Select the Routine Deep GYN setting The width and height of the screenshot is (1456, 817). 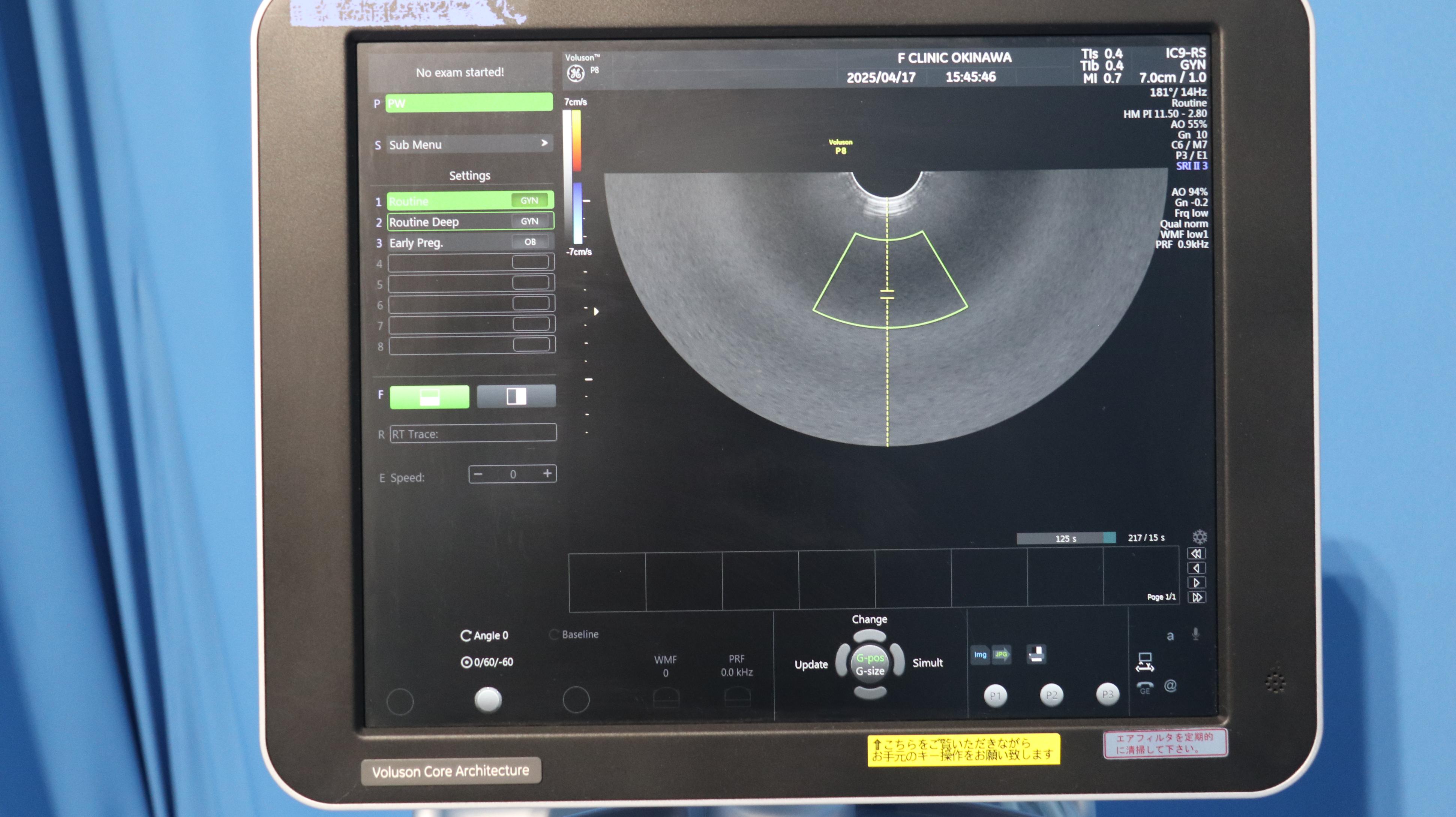[x=470, y=221]
